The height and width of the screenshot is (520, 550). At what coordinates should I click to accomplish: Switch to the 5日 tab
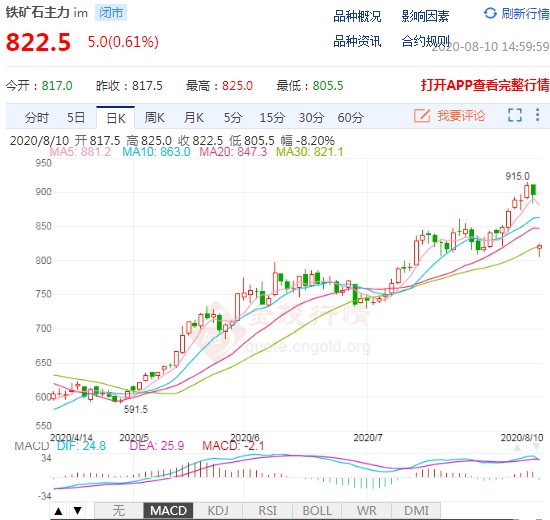click(x=76, y=117)
